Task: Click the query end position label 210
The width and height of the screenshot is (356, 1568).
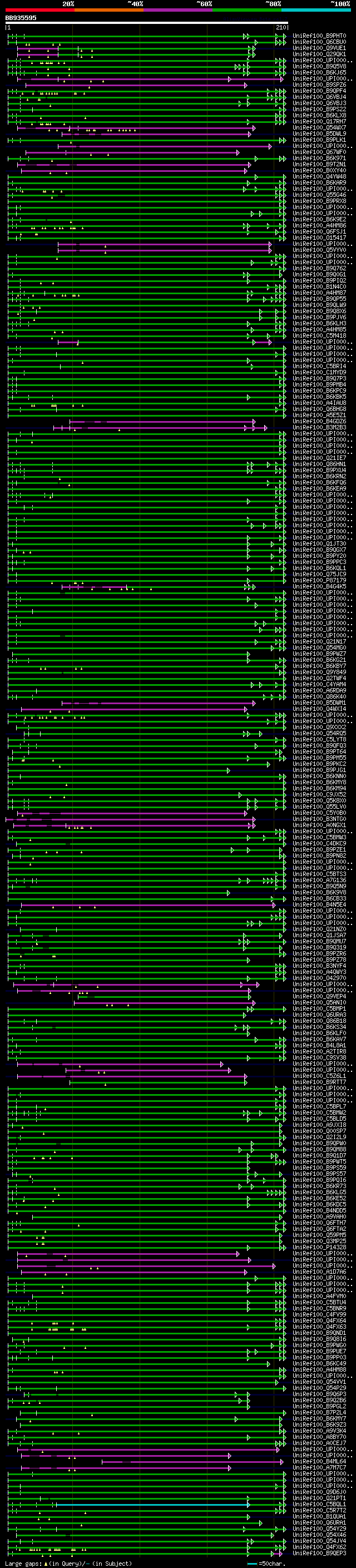Action: (x=282, y=27)
